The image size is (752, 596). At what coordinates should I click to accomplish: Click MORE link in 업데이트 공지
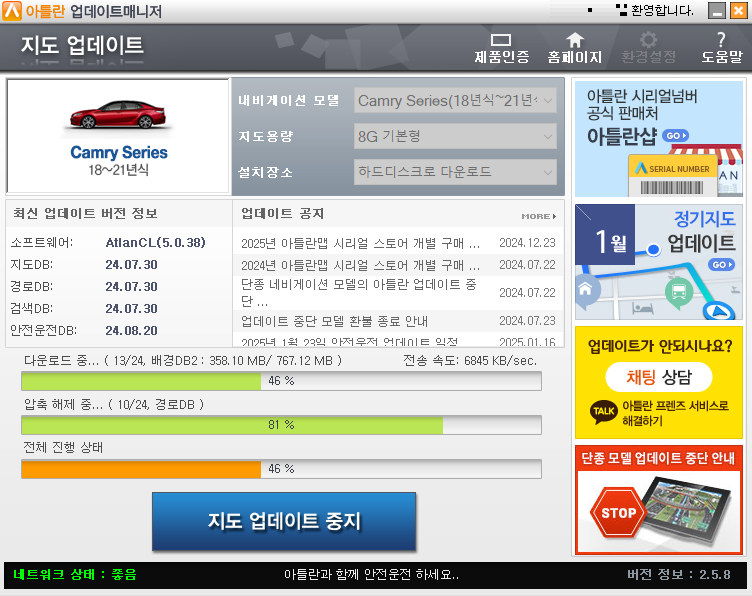point(539,216)
